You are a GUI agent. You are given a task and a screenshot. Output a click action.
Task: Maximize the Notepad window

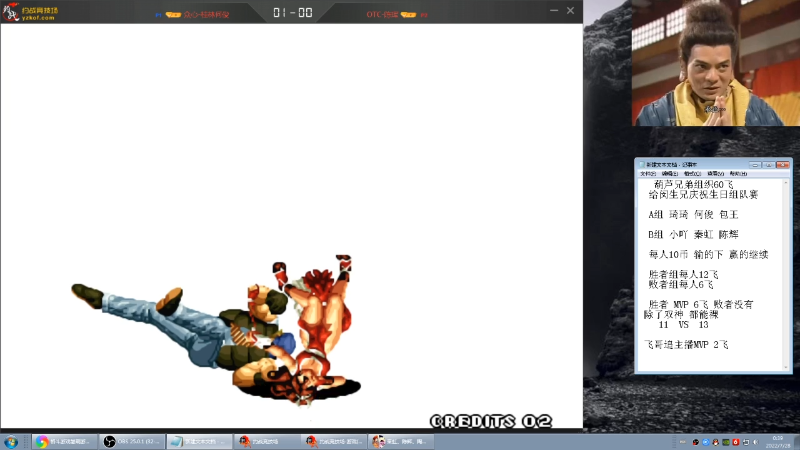coord(769,165)
